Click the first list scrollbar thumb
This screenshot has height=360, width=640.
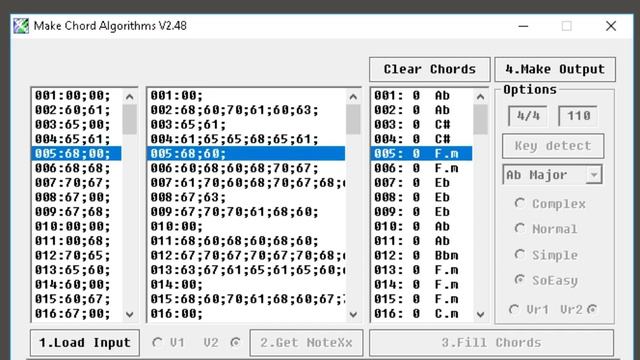point(130,120)
